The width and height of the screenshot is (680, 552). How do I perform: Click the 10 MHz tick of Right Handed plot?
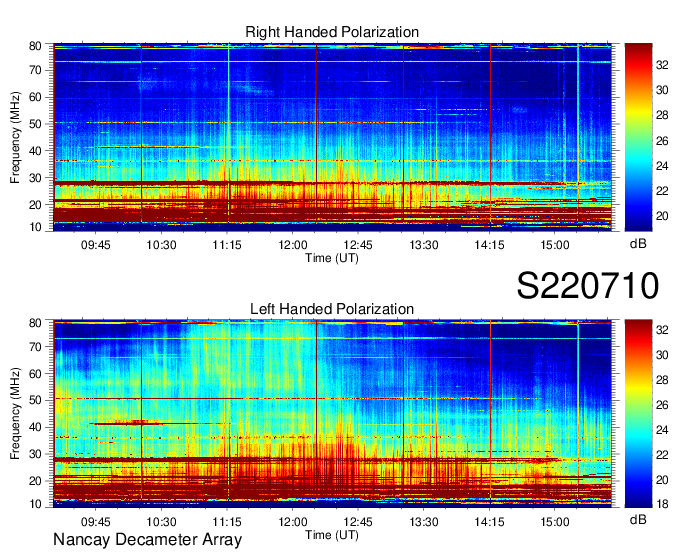point(35,227)
